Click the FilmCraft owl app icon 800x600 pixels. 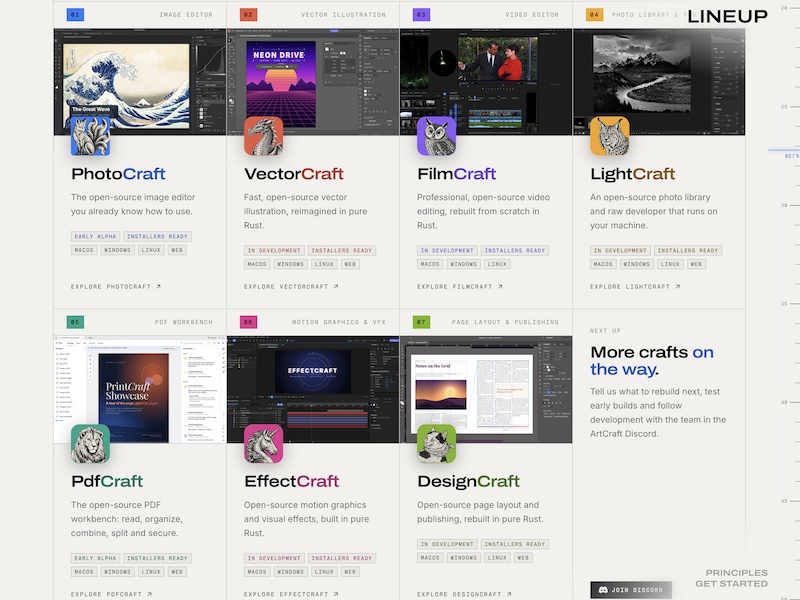click(x=436, y=136)
